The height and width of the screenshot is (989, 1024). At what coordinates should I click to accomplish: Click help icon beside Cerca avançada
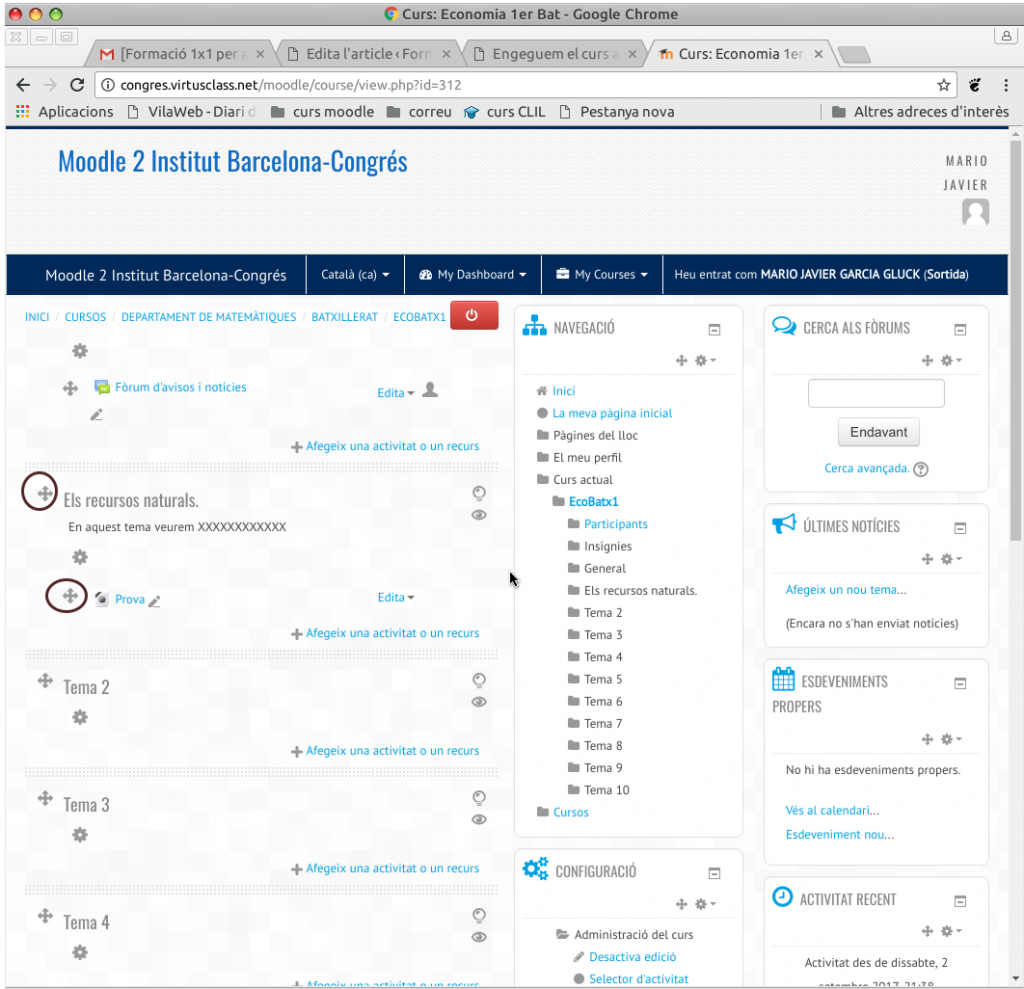[921, 469]
